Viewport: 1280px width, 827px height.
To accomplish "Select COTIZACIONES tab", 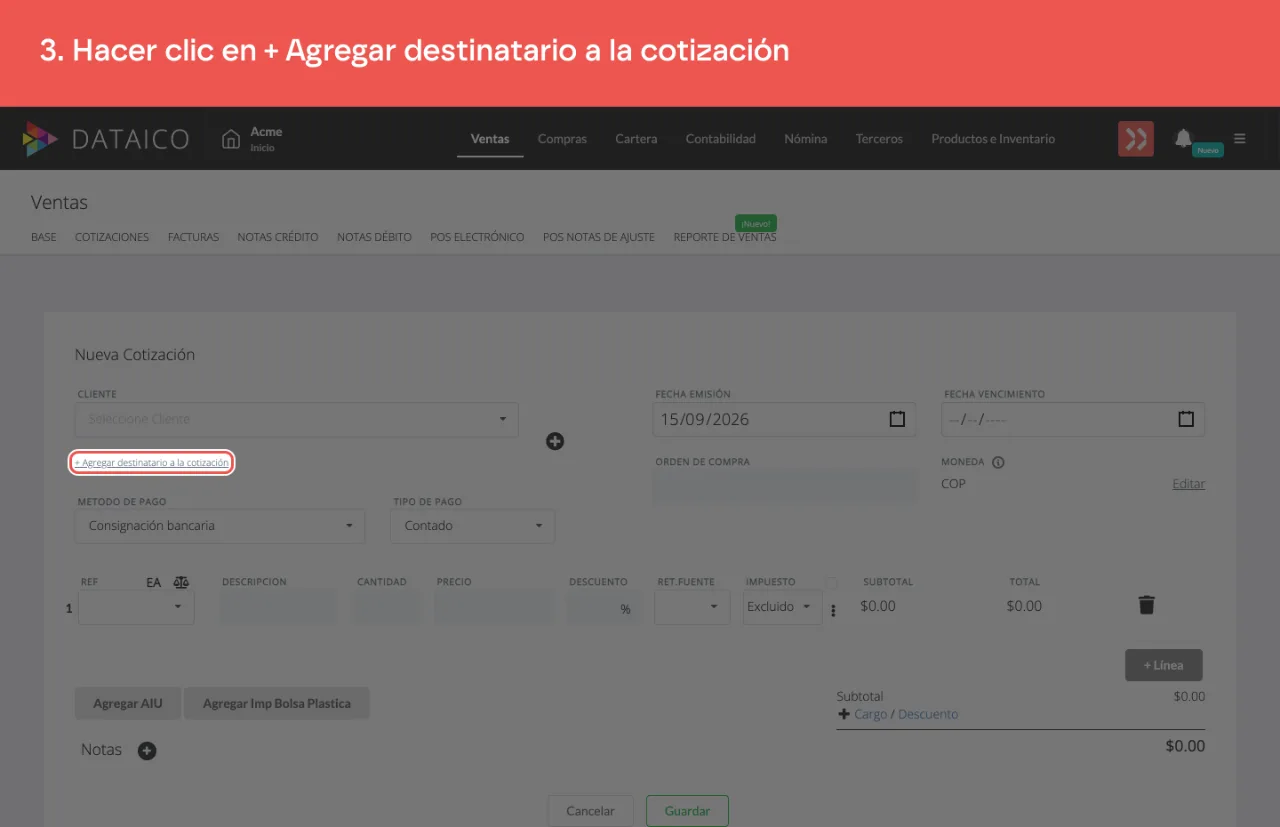I will [x=112, y=237].
